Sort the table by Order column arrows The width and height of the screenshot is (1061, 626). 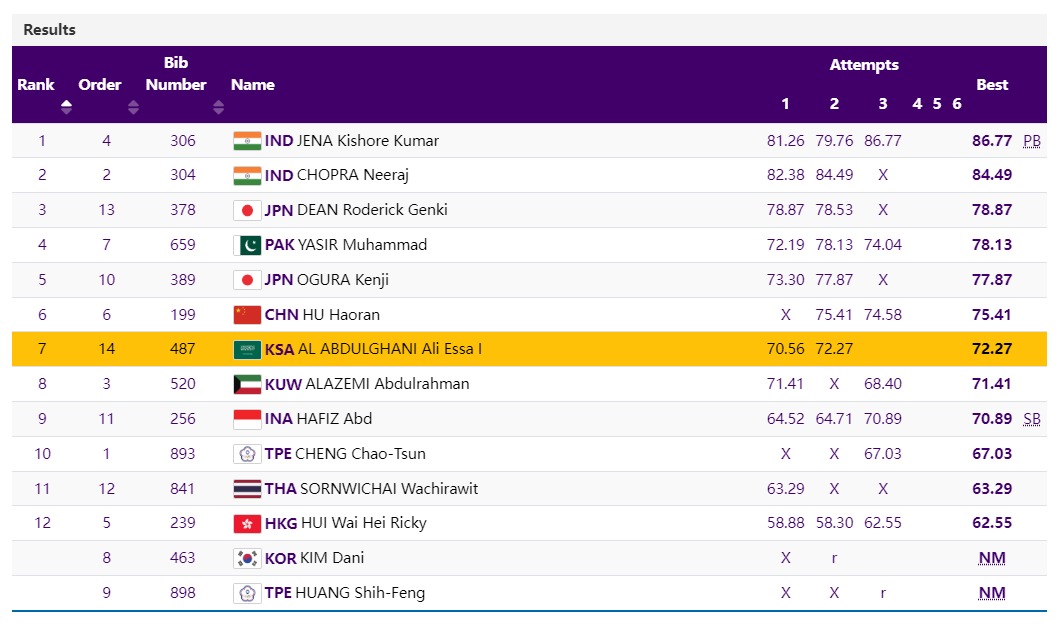click(133, 107)
